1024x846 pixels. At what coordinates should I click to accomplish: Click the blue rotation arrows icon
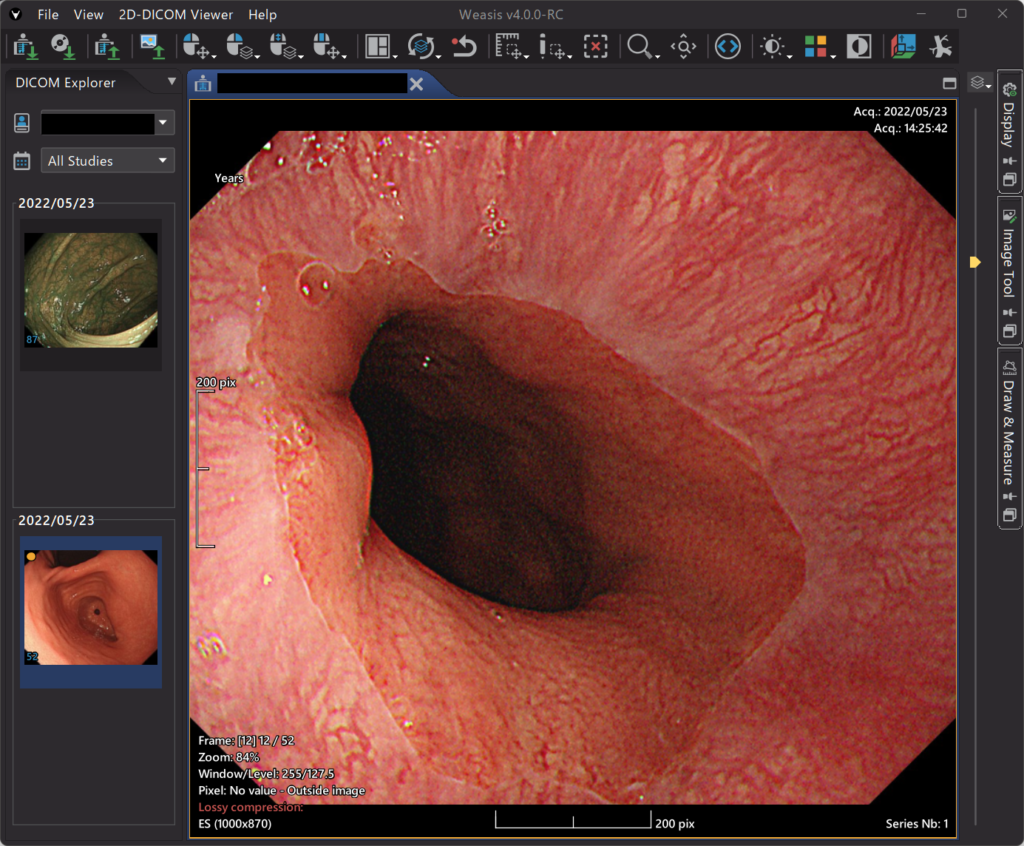click(728, 47)
